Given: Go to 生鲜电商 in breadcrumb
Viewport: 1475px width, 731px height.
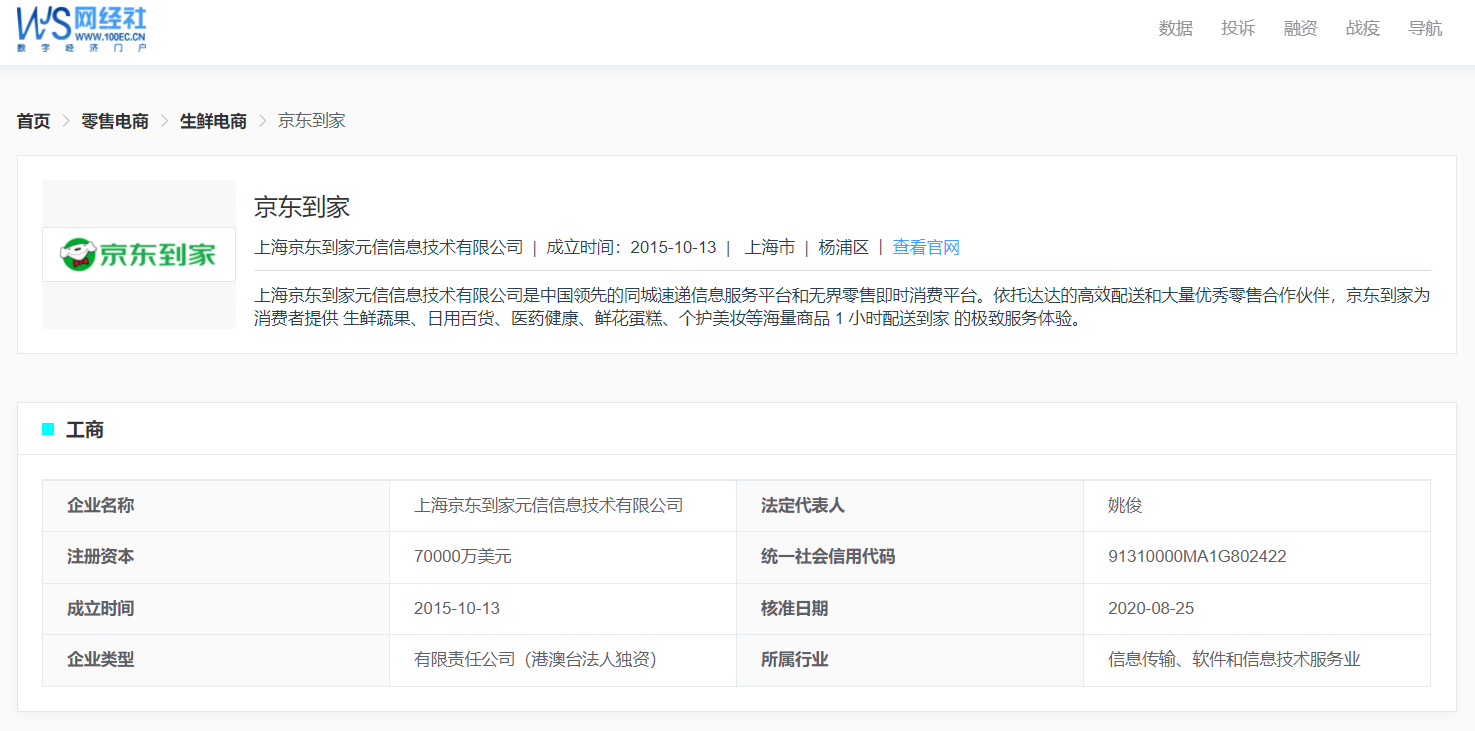Looking at the screenshot, I should click(x=213, y=121).
